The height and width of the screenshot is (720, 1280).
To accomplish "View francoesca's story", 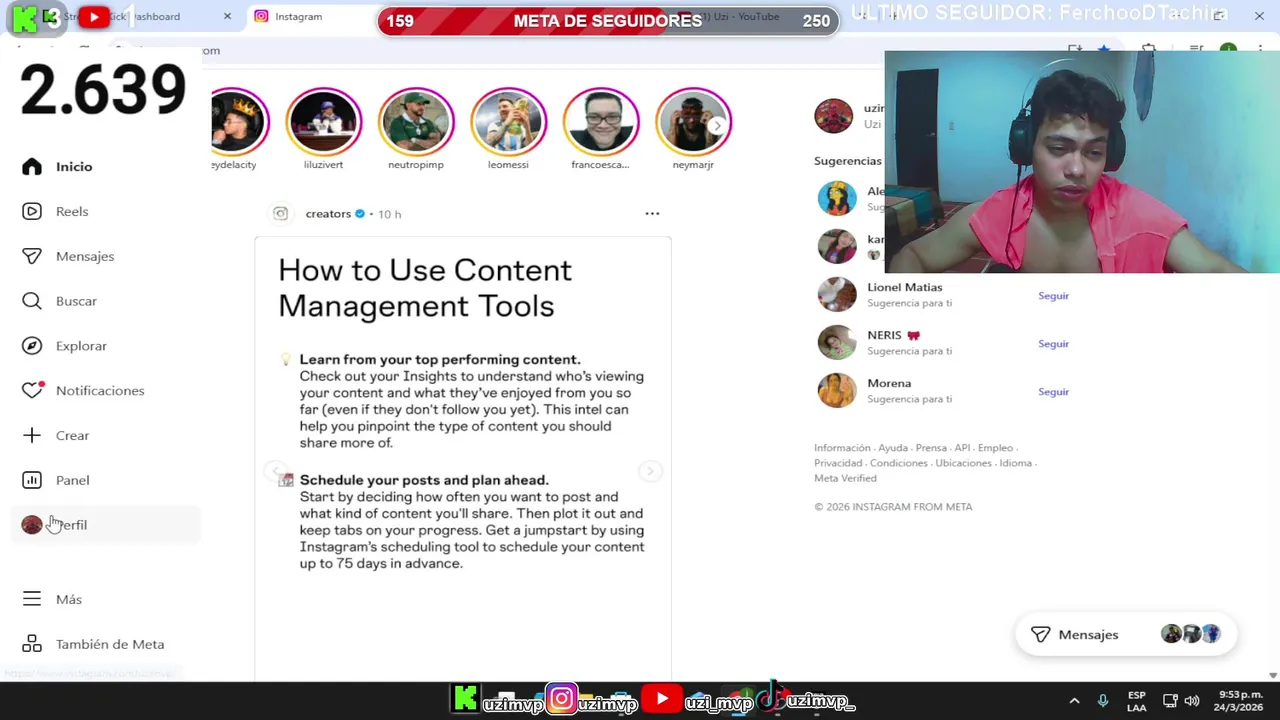I will [x=601, y=122].
